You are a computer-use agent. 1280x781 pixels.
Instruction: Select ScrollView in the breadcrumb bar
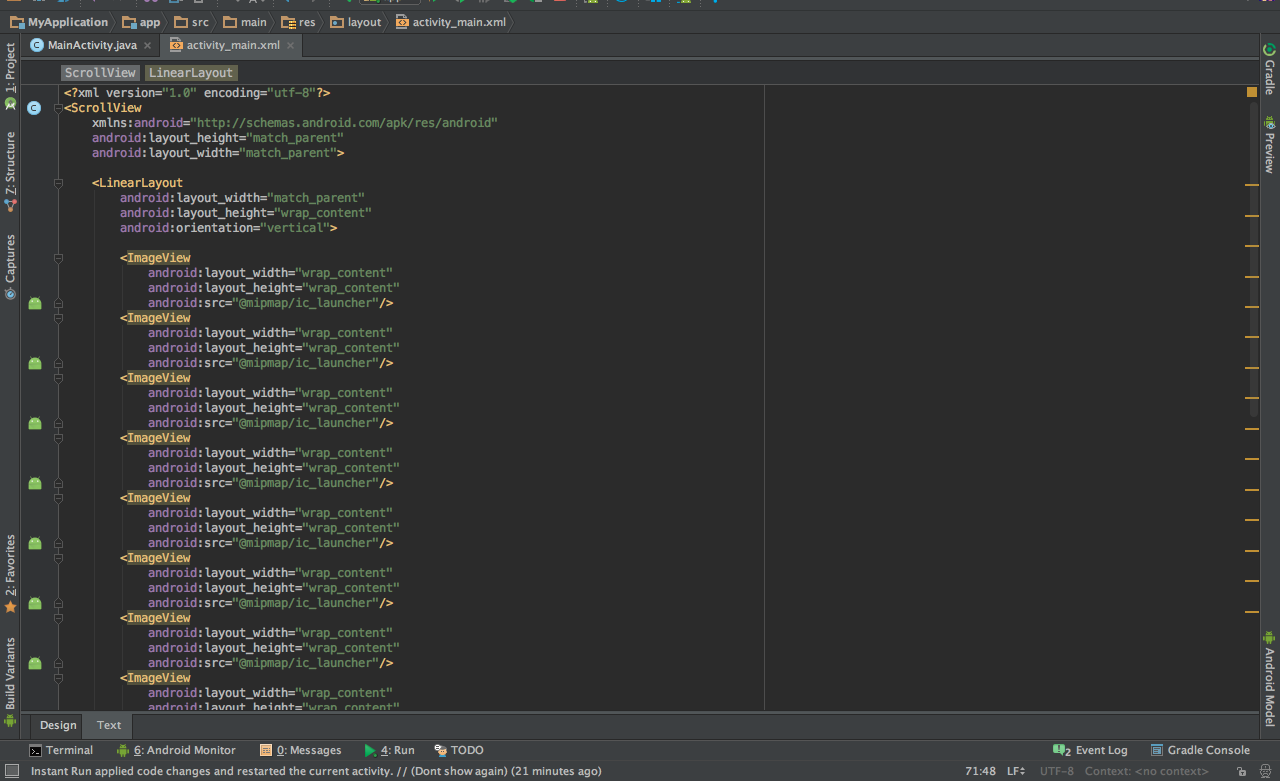[99, 72]
